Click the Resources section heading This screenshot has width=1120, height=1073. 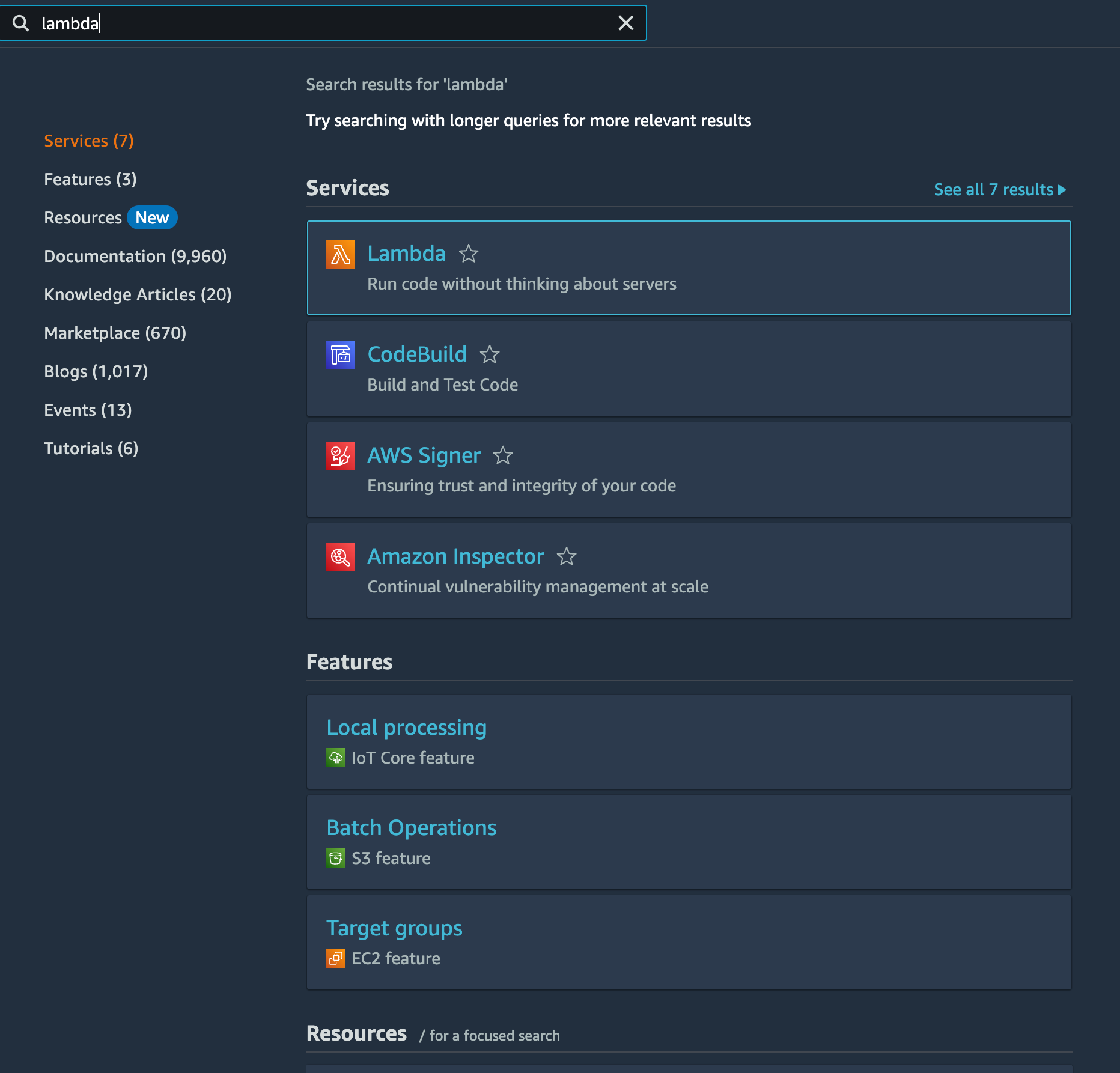(356, 1033)
